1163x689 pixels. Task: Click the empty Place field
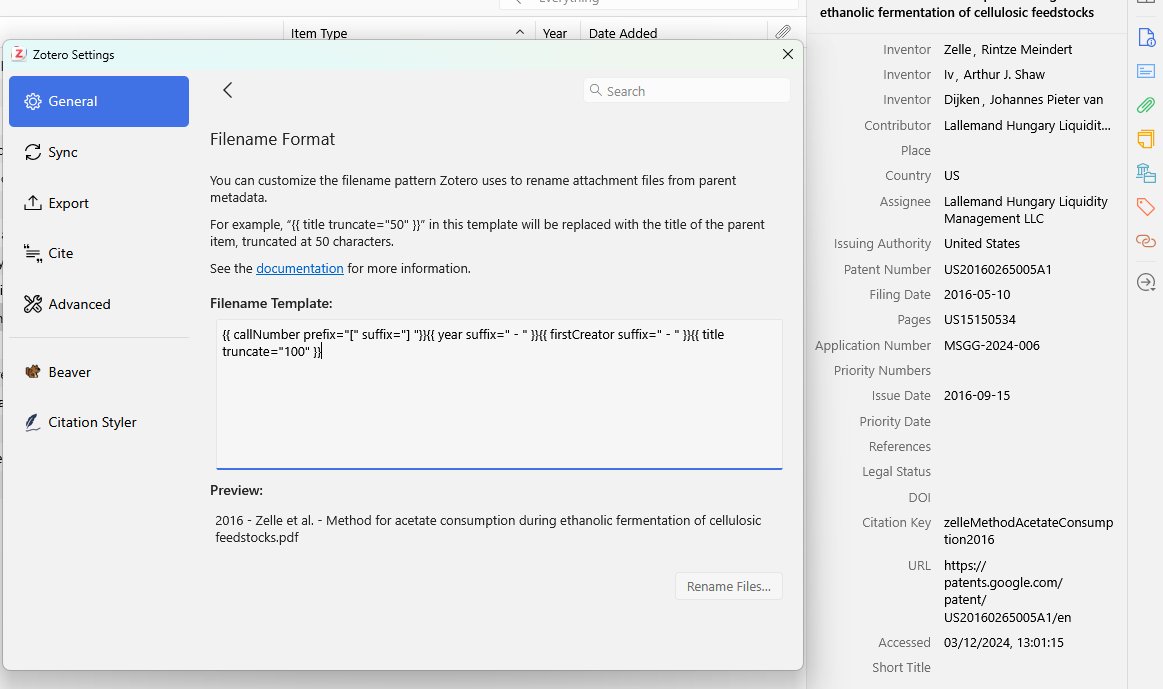1027,151
